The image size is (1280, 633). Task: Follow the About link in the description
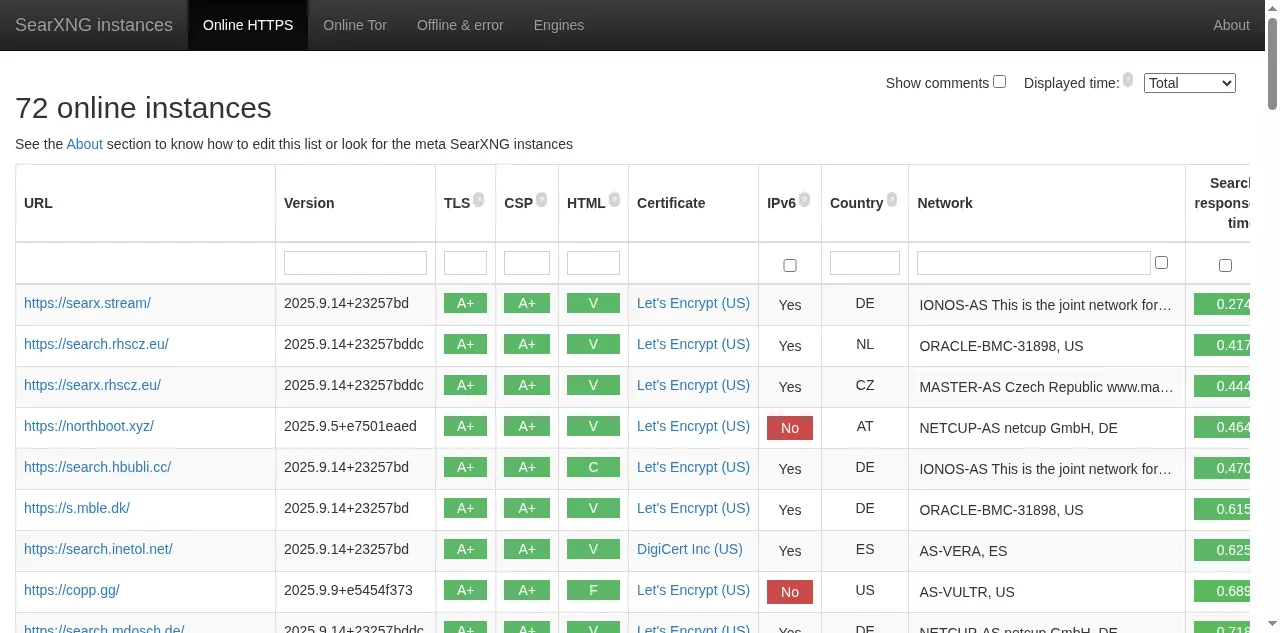tap(85, 144)
